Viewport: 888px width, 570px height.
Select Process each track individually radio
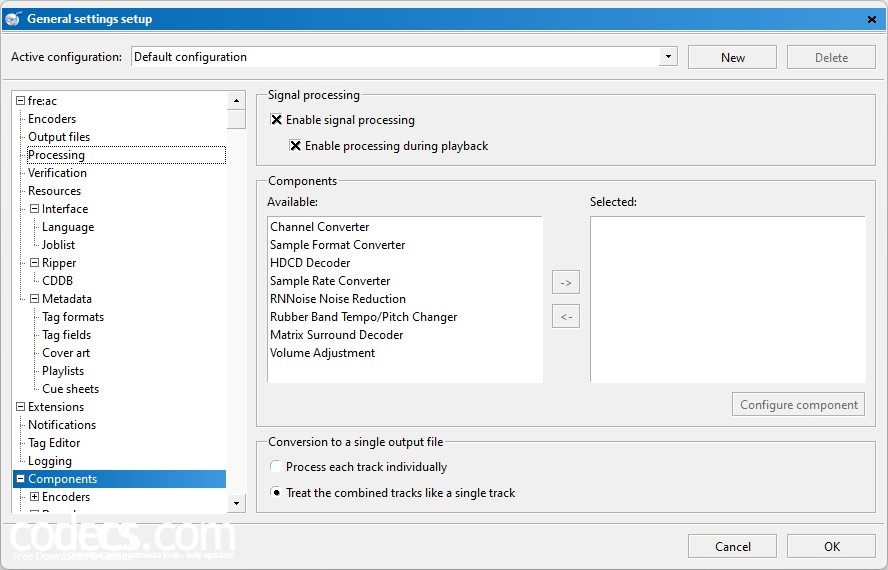[276, 466]
